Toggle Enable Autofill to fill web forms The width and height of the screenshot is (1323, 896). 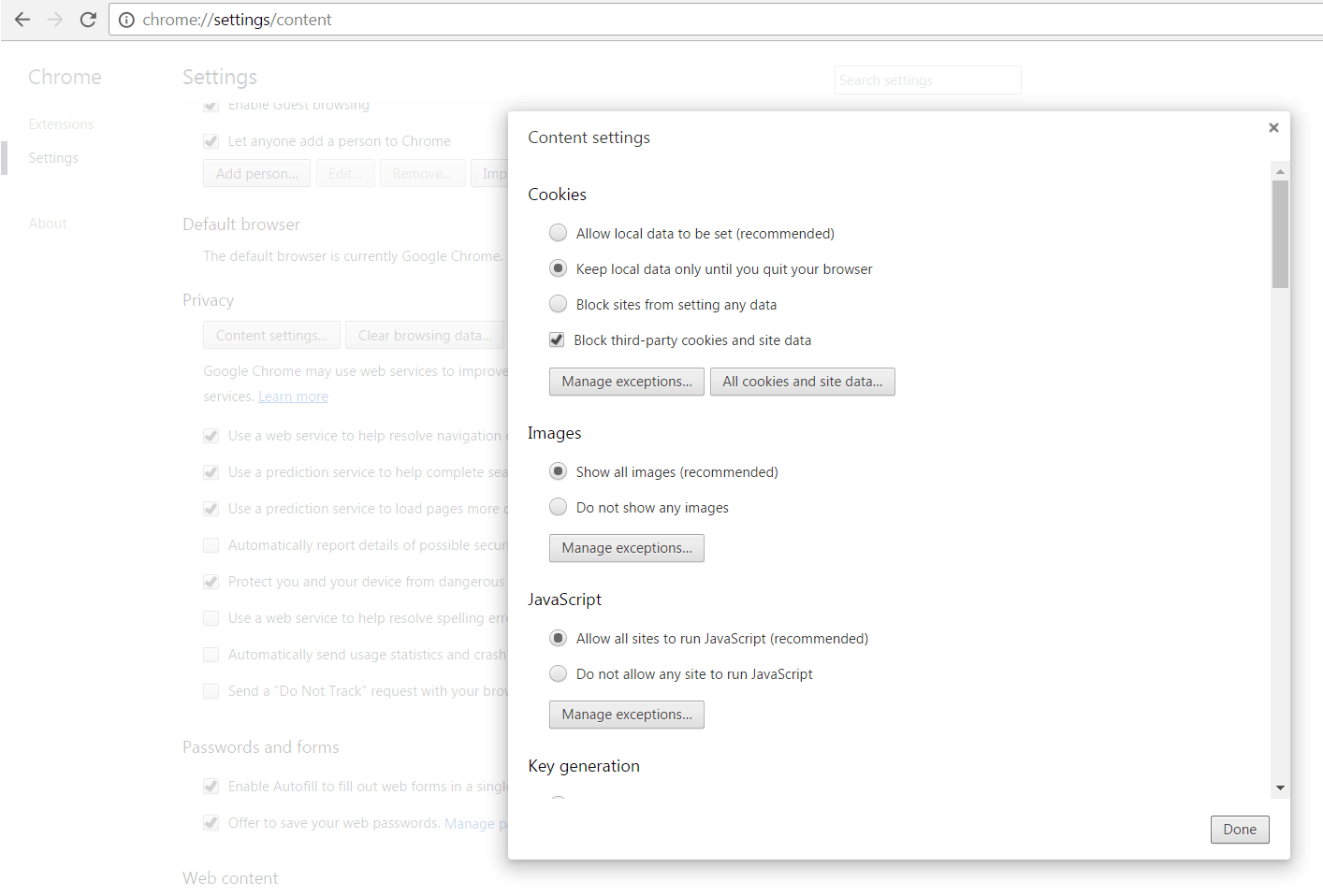(x=211, y=787)
